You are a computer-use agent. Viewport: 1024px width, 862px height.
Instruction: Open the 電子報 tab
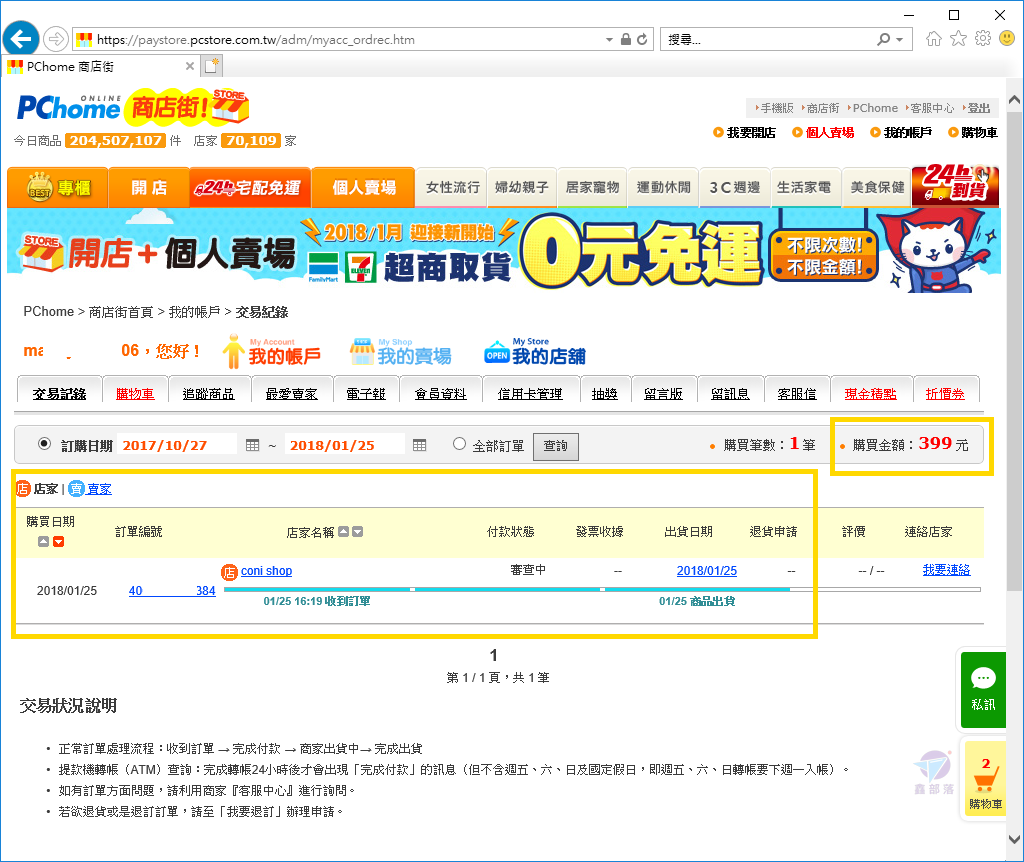pos(366,394)
